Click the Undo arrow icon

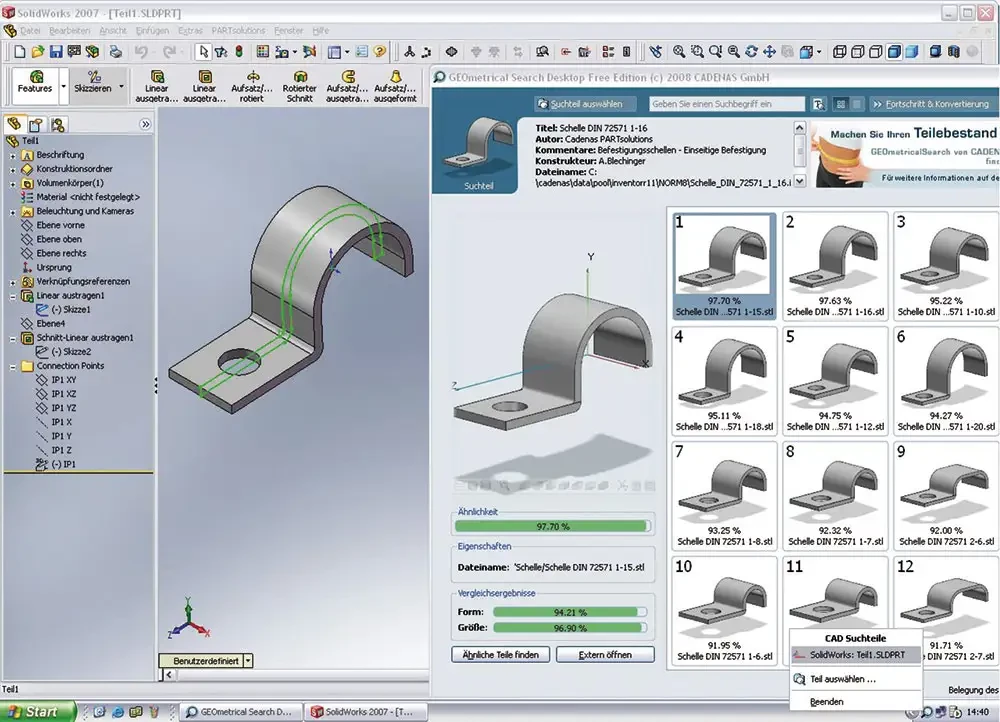pyautogui.click(x=141, y=52)
